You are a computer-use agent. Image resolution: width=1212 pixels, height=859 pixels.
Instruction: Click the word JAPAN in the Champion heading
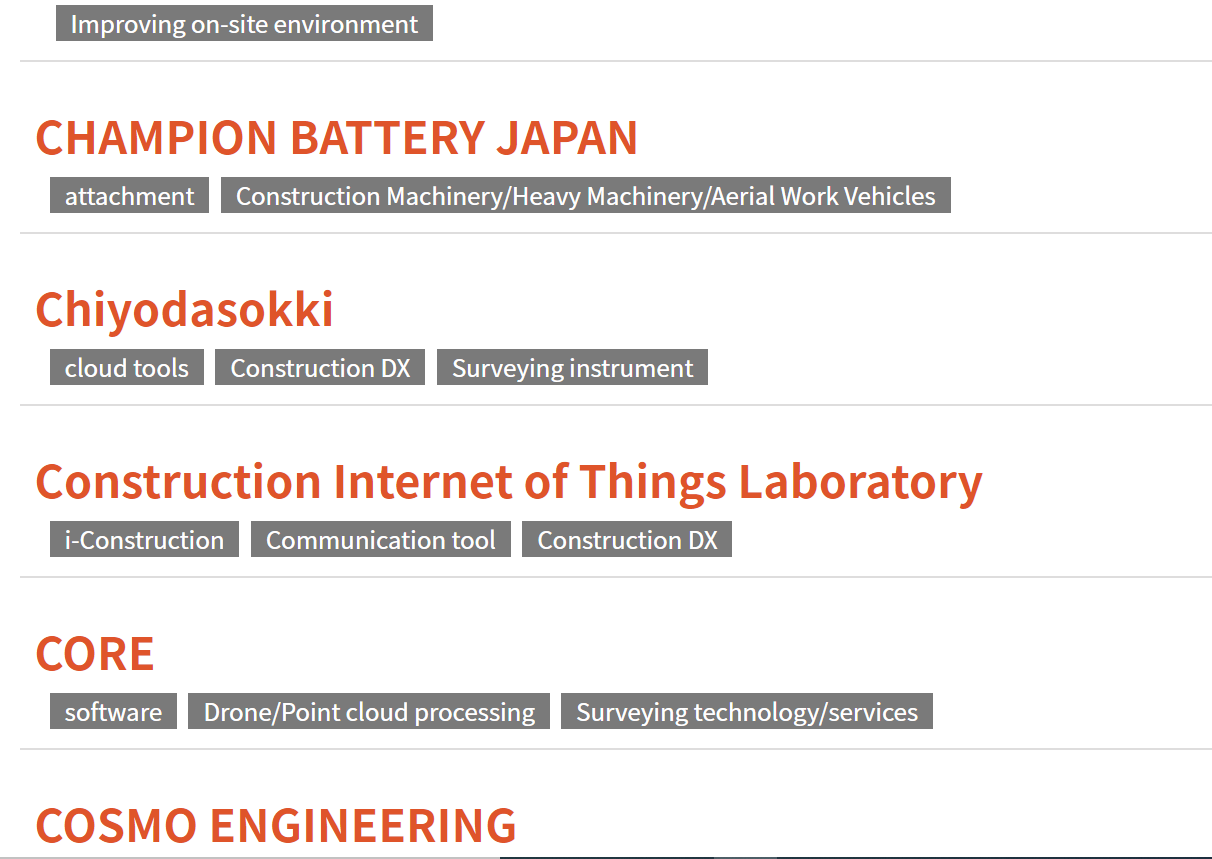[567, 138]
